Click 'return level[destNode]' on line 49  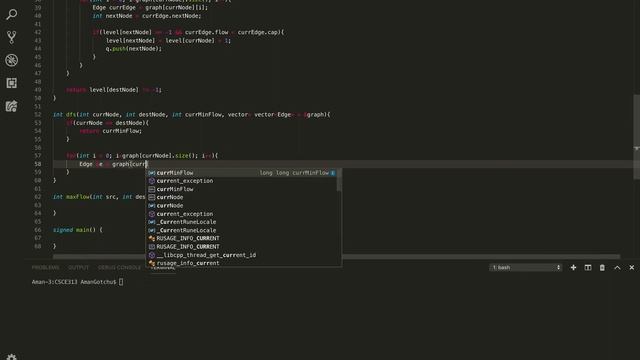(102, 90)
